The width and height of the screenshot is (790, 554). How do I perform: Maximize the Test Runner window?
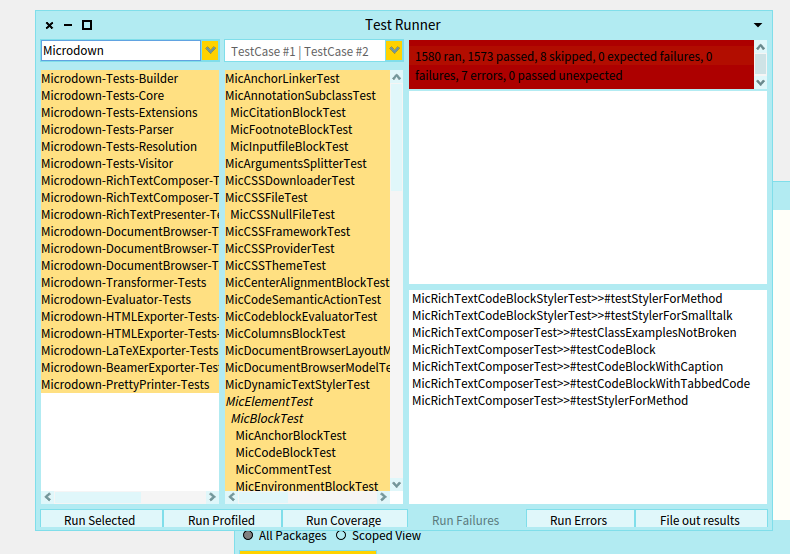tap(87, 25)
